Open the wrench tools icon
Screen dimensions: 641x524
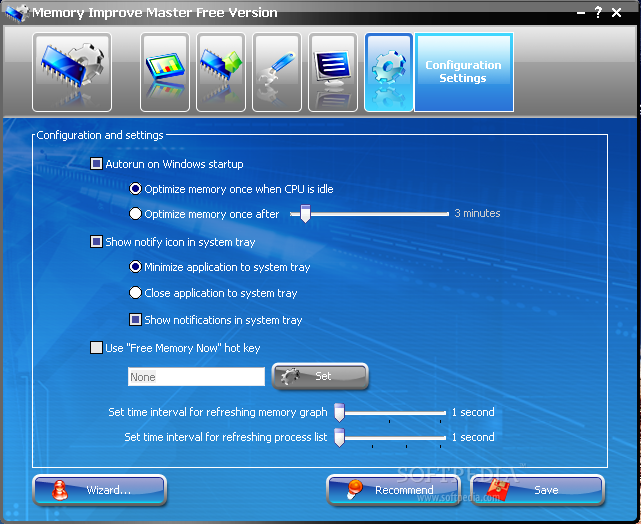tap(277, 72)
